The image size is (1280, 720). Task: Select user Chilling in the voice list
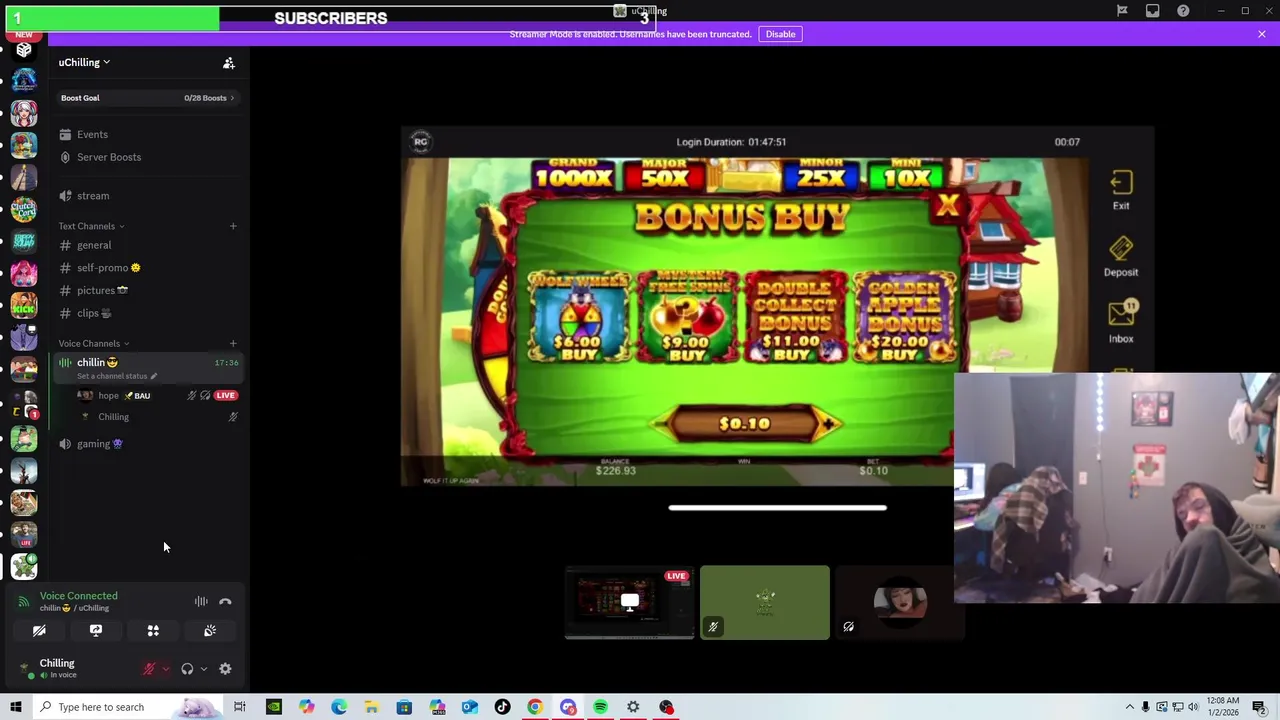click(x=113, y=417)
